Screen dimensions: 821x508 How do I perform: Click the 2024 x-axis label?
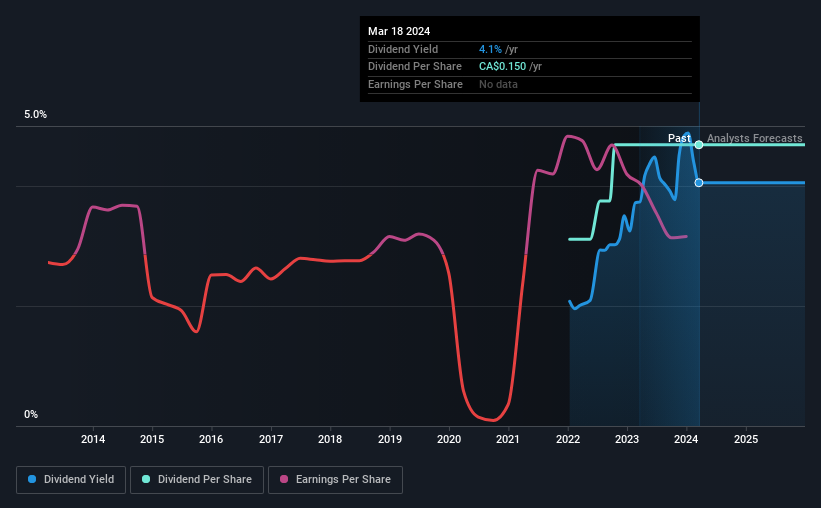pyautogui.click(x=686, y=439)
